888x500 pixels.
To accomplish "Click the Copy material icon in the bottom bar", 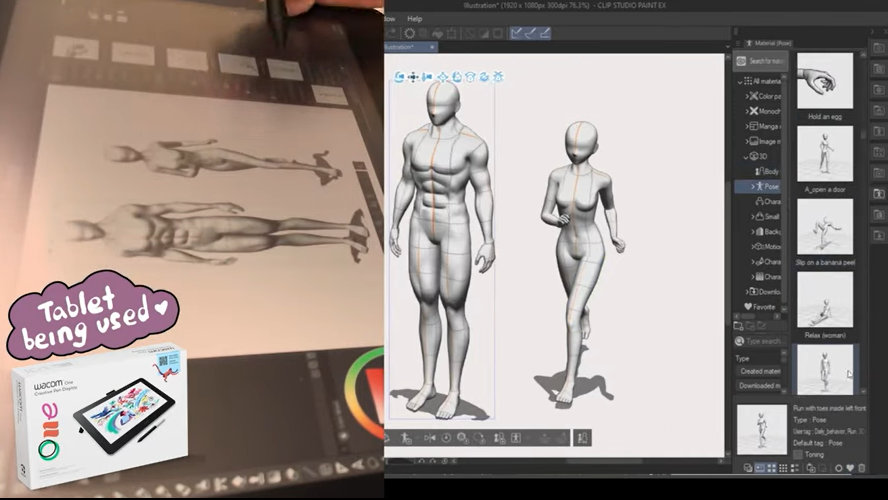I will pyautogui.click(x=811, y=468).
